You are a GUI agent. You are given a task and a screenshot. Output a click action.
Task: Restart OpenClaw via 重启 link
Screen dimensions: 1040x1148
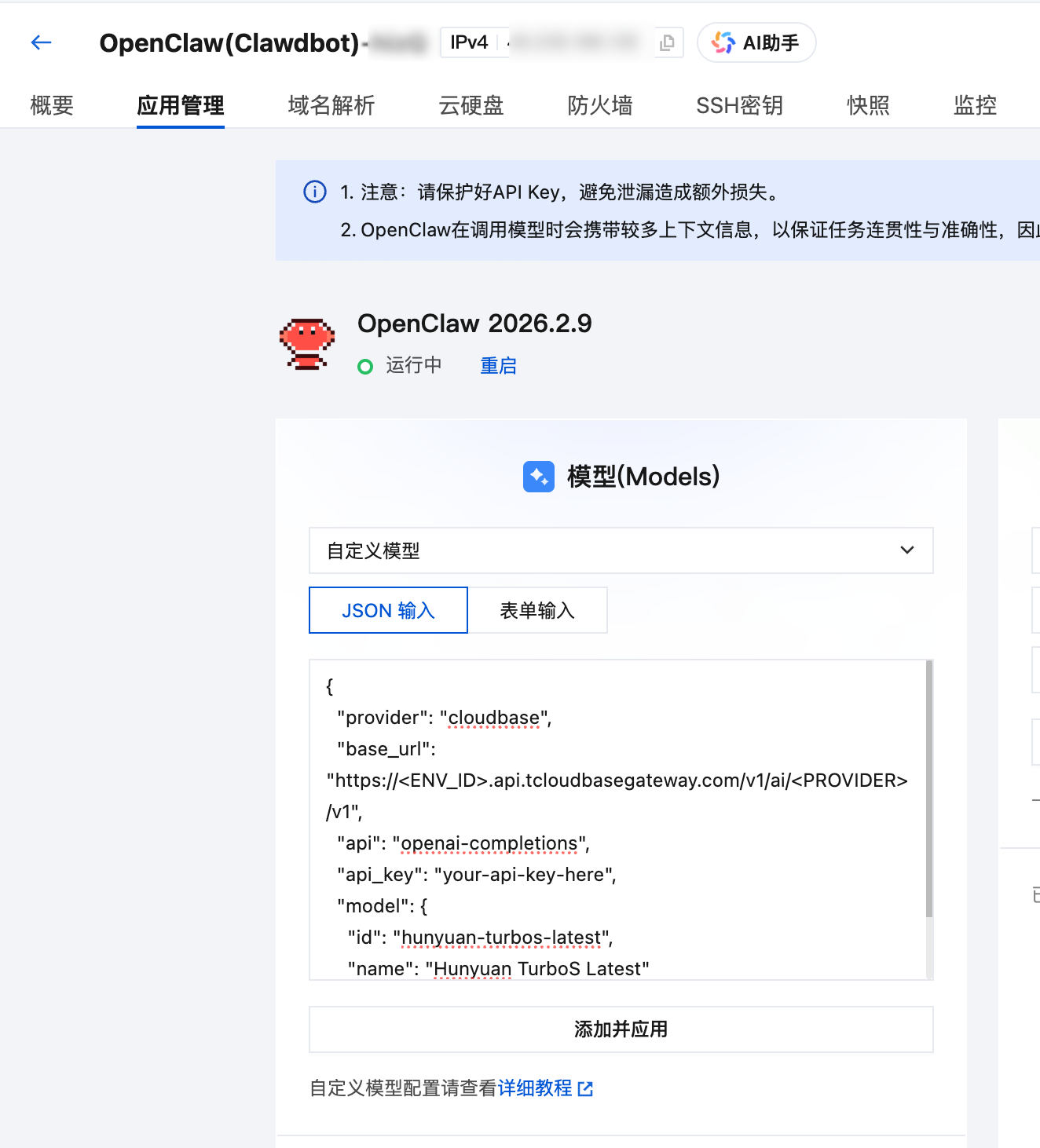coord(499,366)
